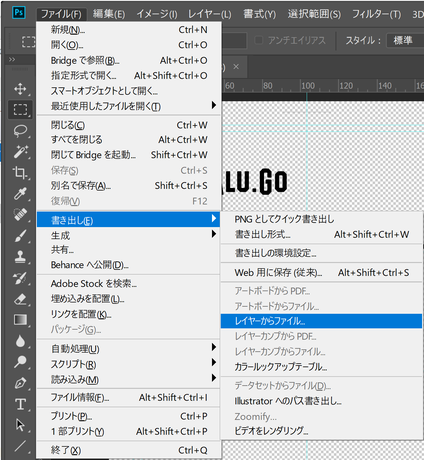The width and height of the screenshot is (424, 460).
Task: Select the Brush tool
Action: 20,236
